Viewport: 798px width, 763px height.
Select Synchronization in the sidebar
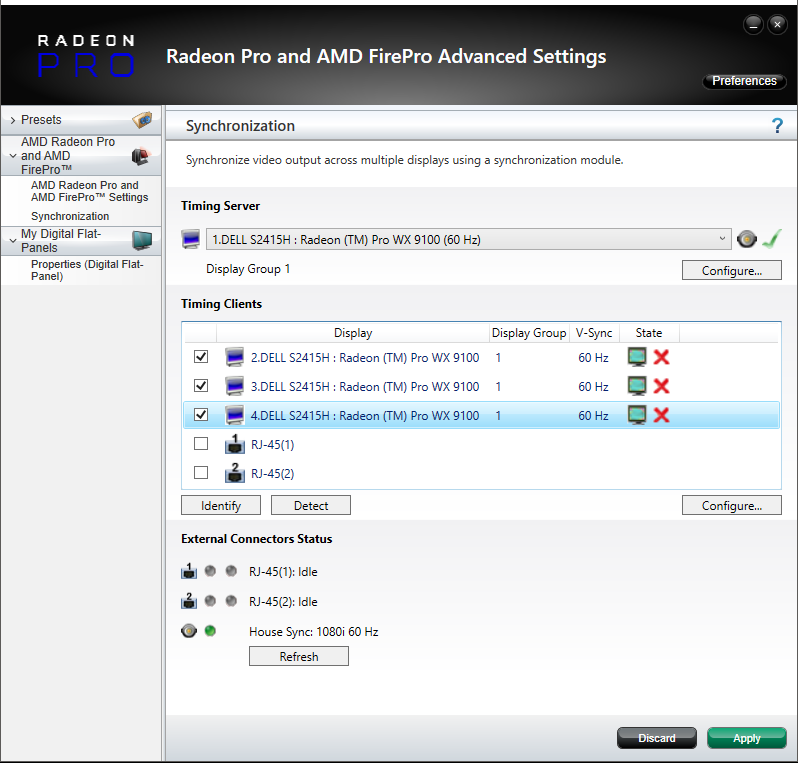(70, 216)
